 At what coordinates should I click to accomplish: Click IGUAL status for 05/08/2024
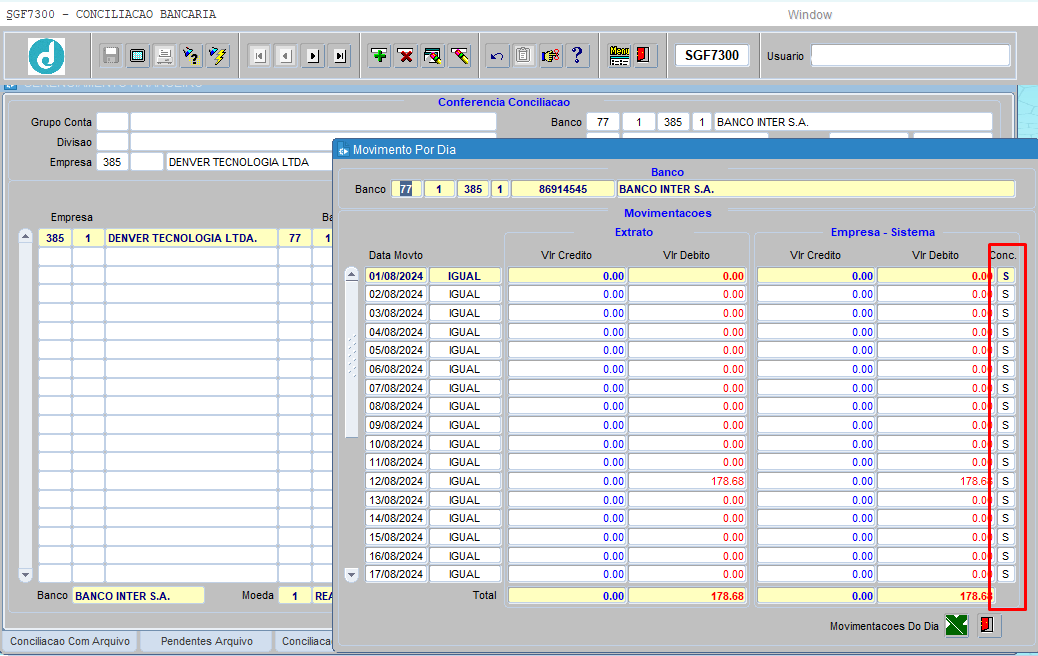coord(464,350)
